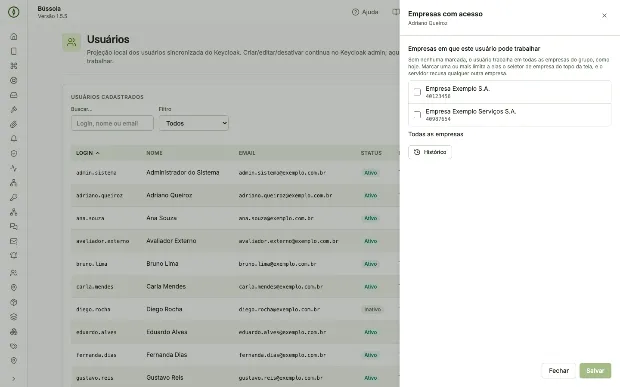Image resolution: width=620 pixels, height=387 pixels.
Task: Click the Ativo status badge for Eduardo Alves
Action: 370,332
